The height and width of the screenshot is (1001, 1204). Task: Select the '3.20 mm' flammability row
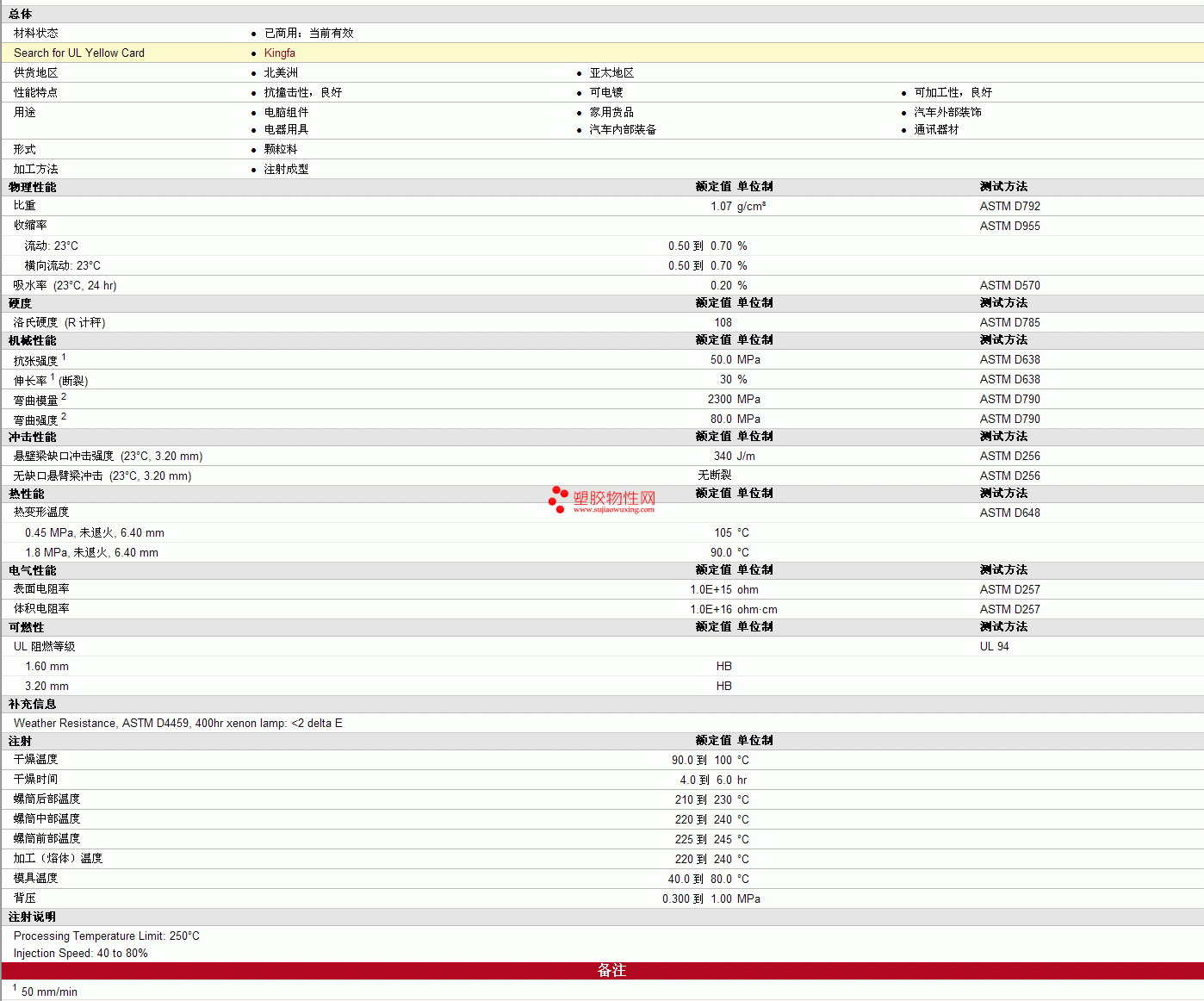tap(602, 686)
